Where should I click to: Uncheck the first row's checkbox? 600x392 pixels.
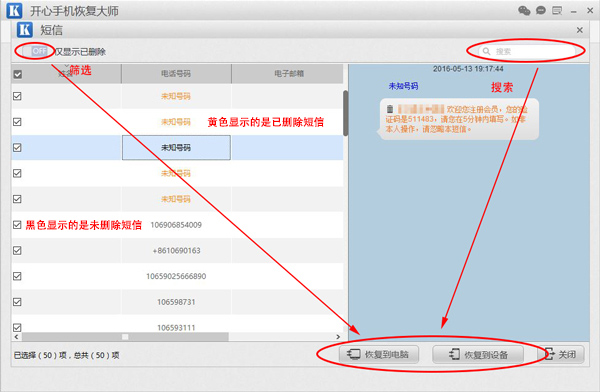[17, 96]
